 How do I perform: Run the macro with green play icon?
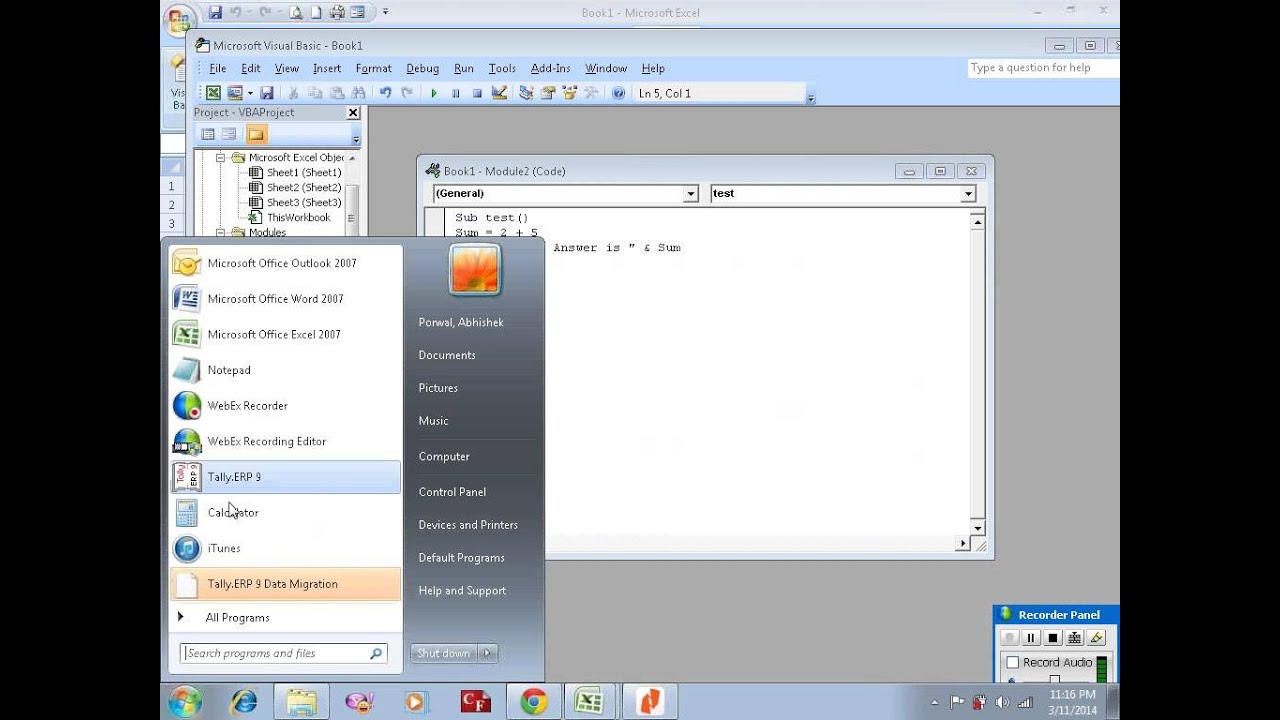(434, 93)
